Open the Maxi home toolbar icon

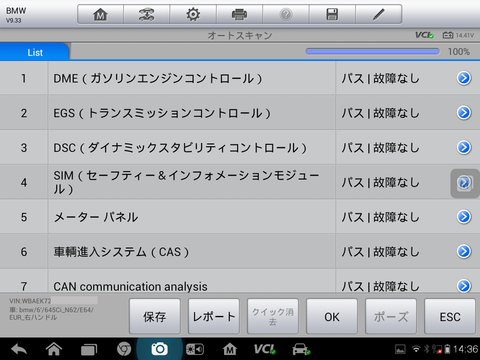[x=100, y=14]
